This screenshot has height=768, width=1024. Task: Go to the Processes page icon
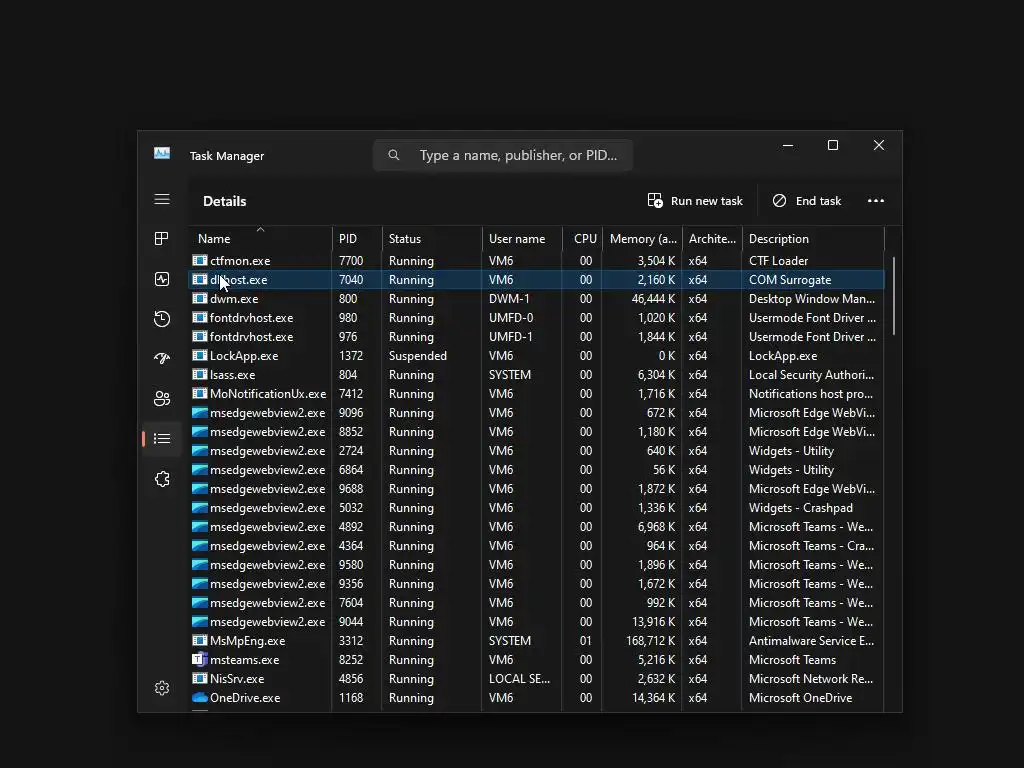tap(162, 238)
